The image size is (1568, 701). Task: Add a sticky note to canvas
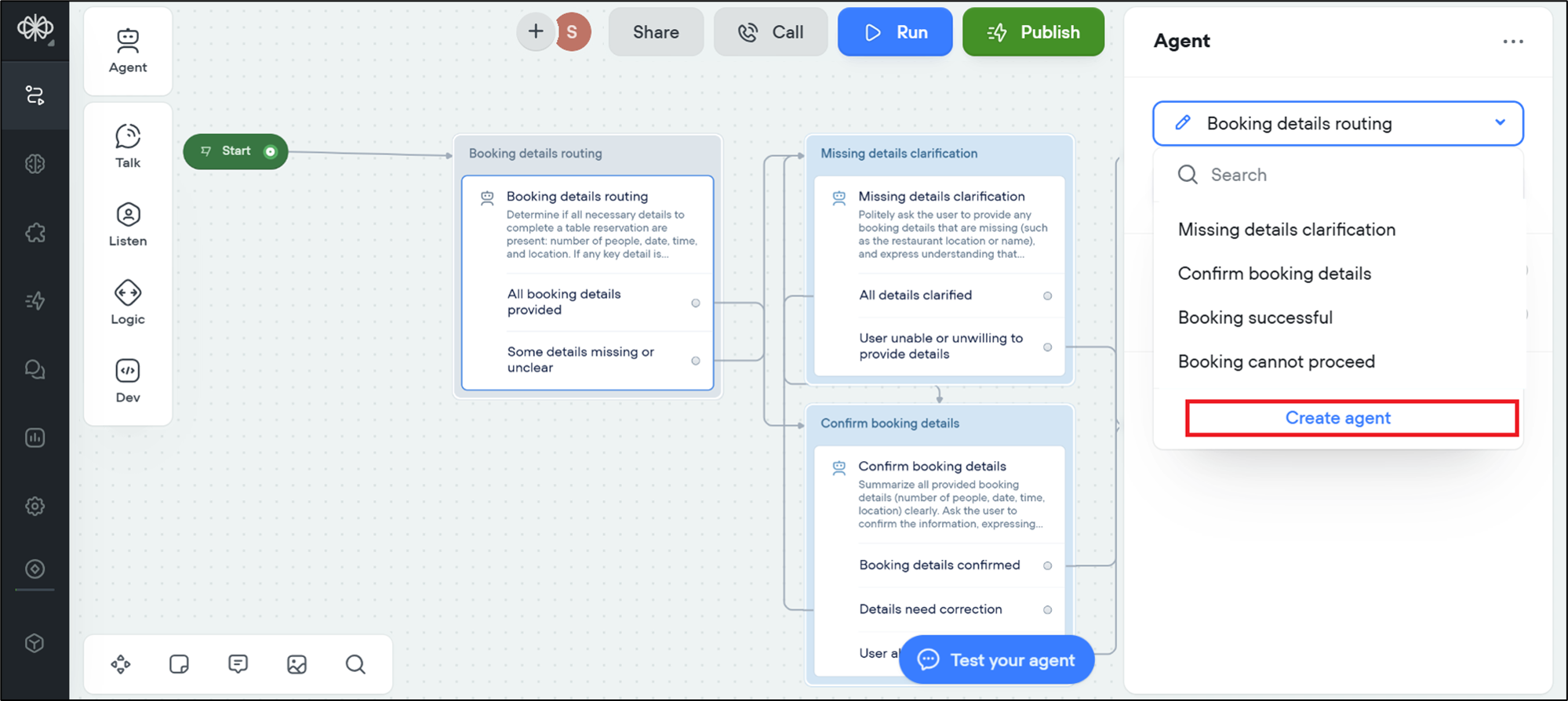coord(179,664)
